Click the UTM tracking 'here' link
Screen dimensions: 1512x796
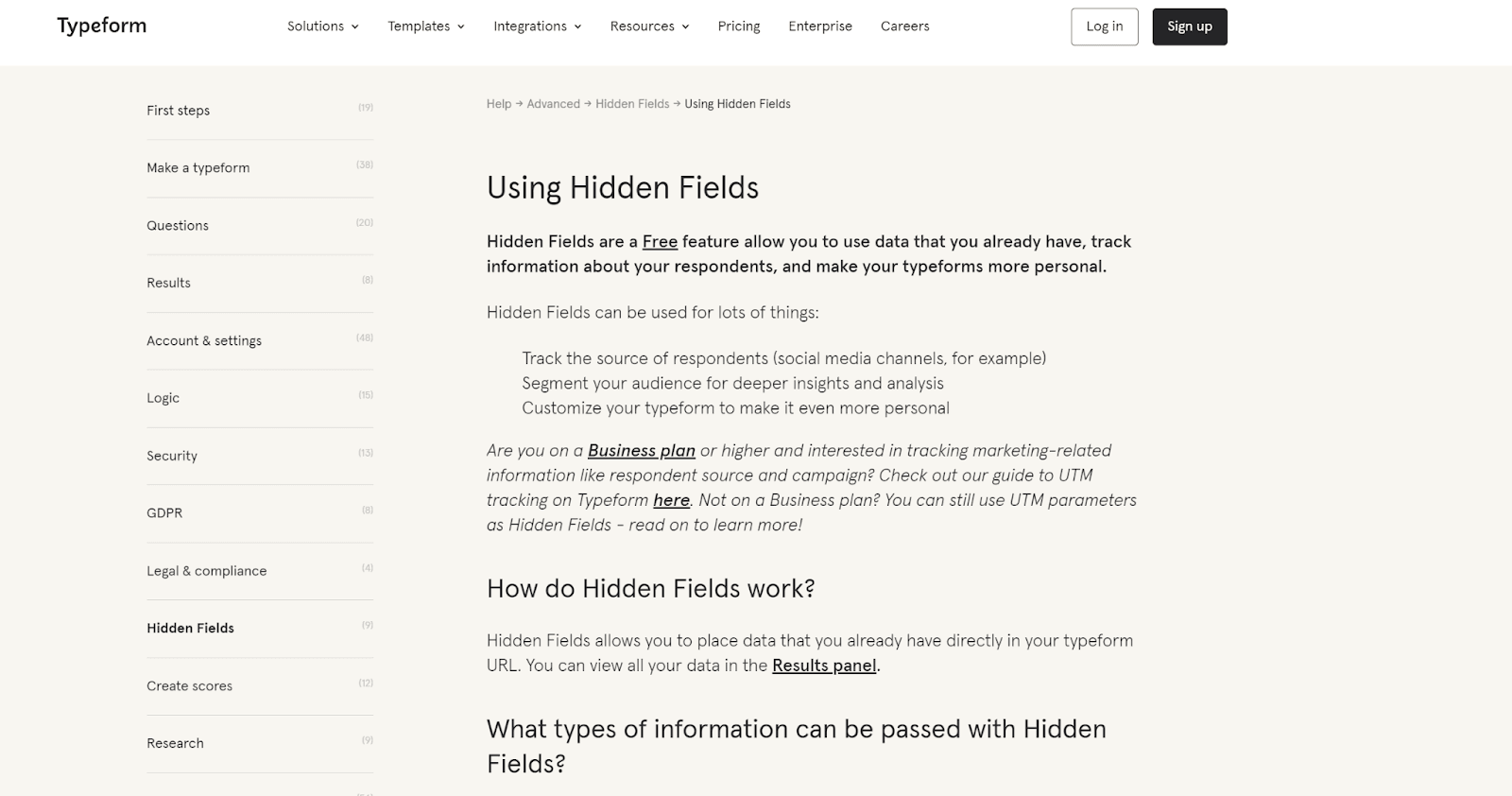click(x=671, y=500)
